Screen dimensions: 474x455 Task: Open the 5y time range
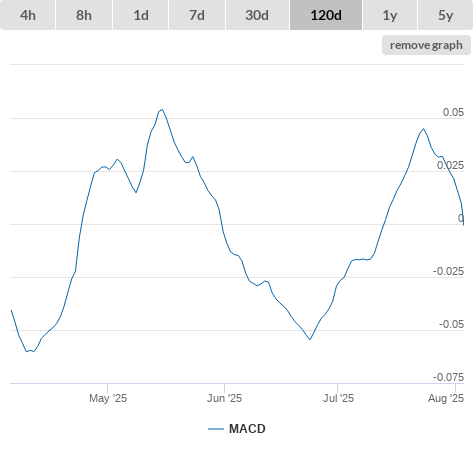[445, 15]
